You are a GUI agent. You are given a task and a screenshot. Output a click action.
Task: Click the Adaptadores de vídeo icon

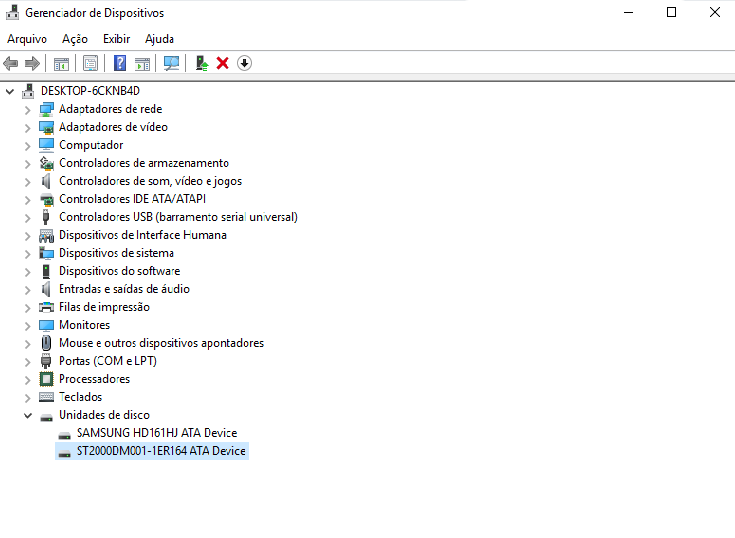coord(46,127)
